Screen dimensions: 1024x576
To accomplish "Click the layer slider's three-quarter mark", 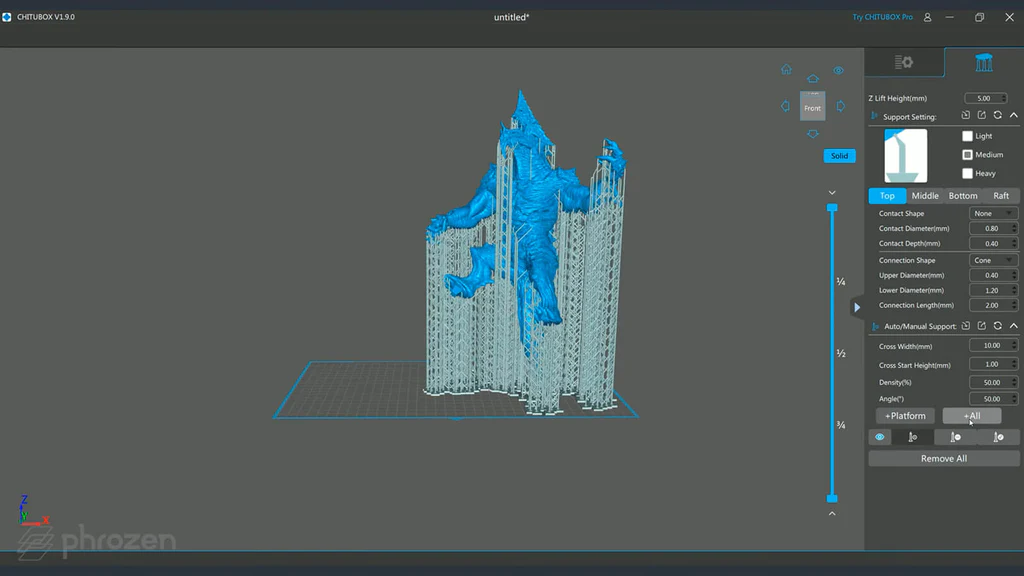I will coord(841,425).
